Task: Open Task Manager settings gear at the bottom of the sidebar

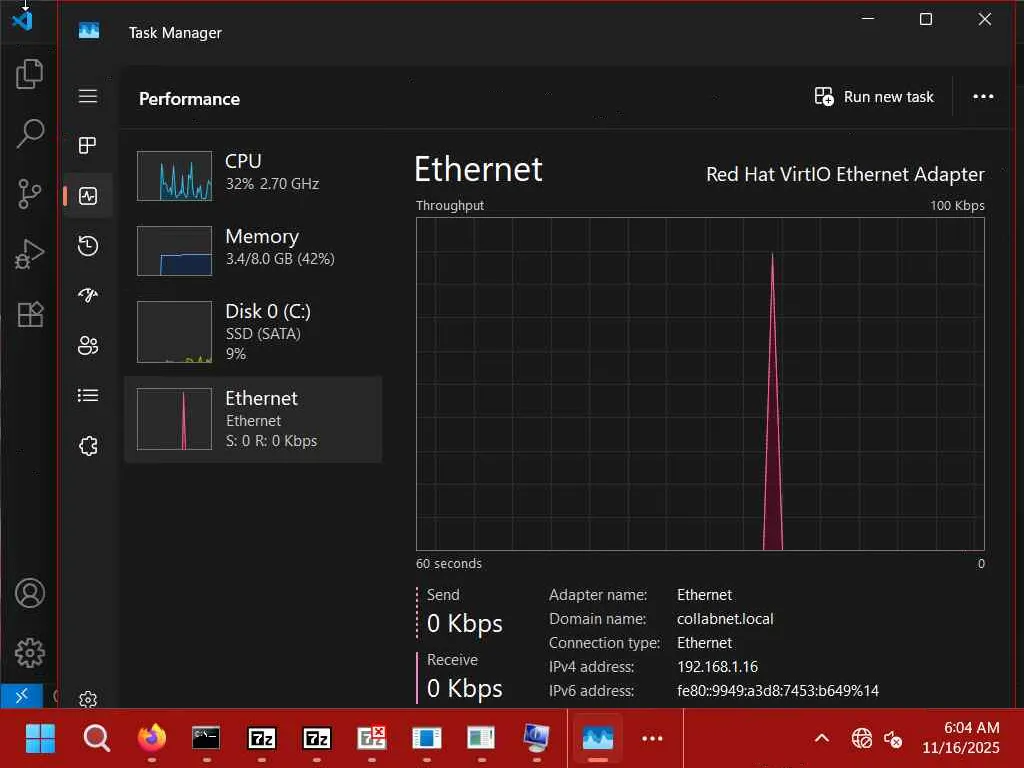Action: click(x=88, y=699)
